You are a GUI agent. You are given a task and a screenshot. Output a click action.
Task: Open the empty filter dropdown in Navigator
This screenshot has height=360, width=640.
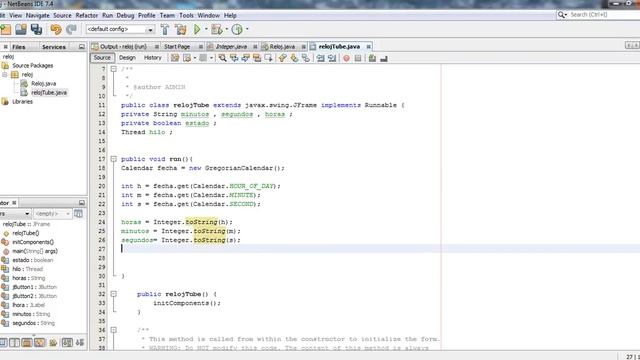coord(52,213)
